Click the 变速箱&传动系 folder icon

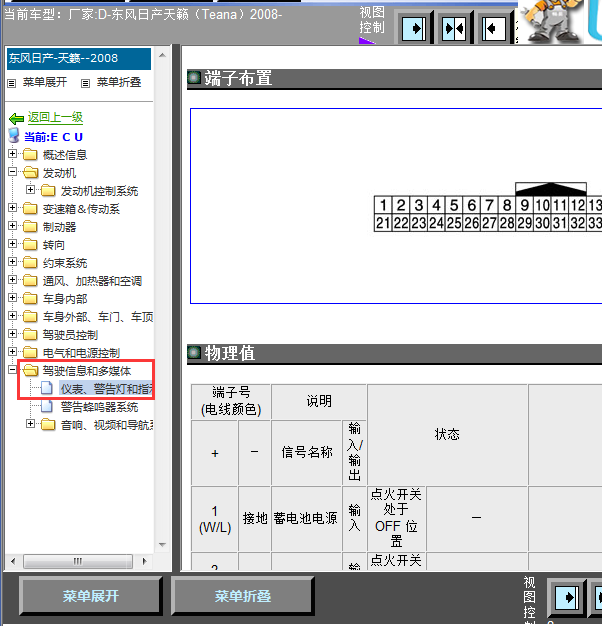[x=30, y=208]
